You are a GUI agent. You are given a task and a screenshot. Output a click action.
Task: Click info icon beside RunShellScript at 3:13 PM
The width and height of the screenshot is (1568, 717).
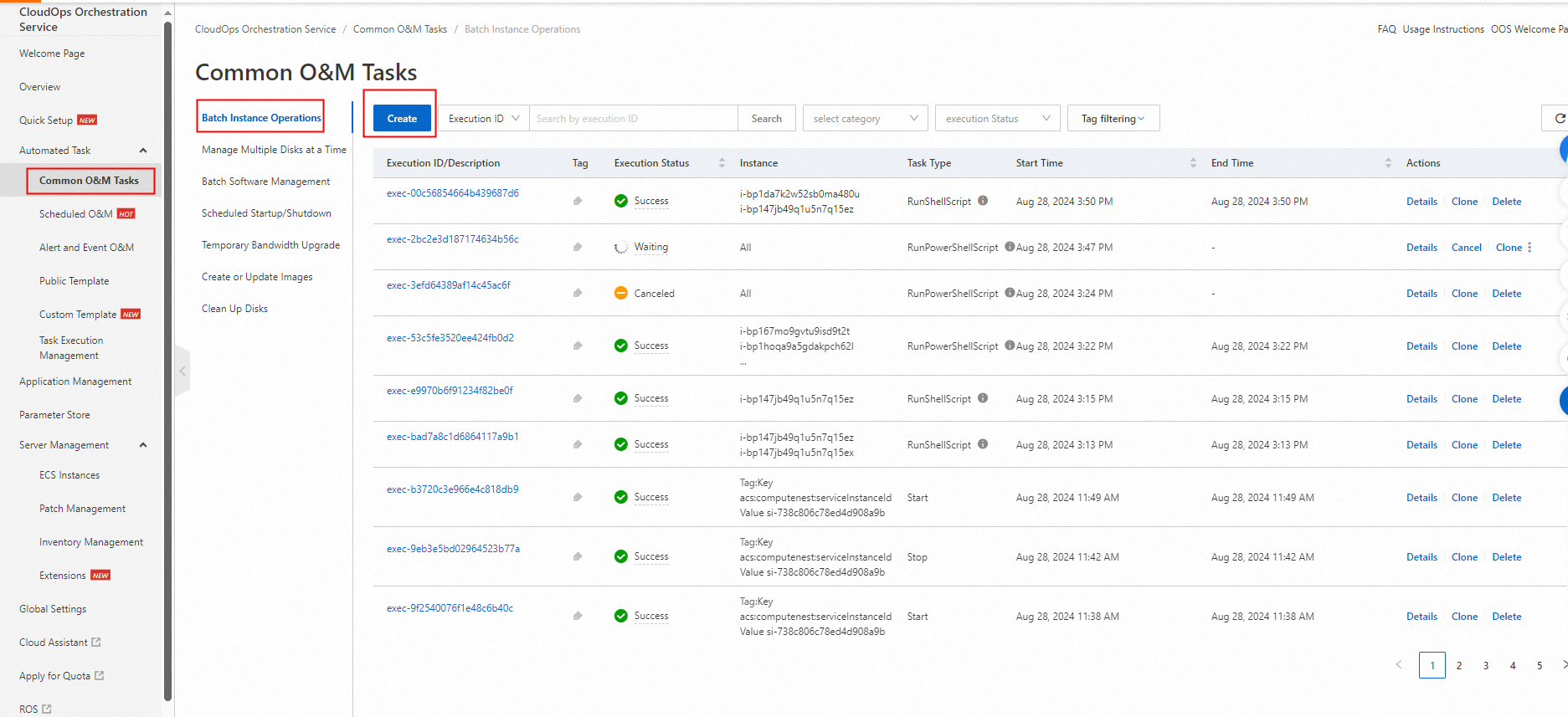[x=983, y=444]
